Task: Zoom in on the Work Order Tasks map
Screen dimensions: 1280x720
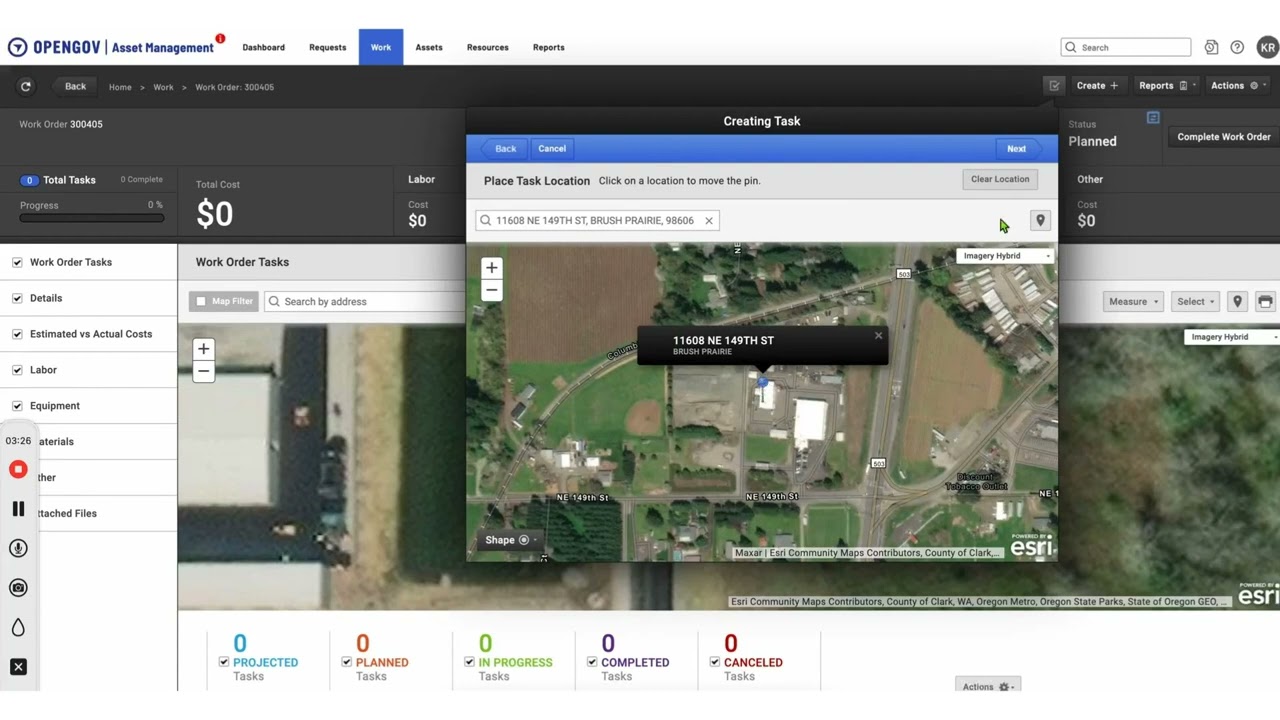Action: (x=203, y=349)
